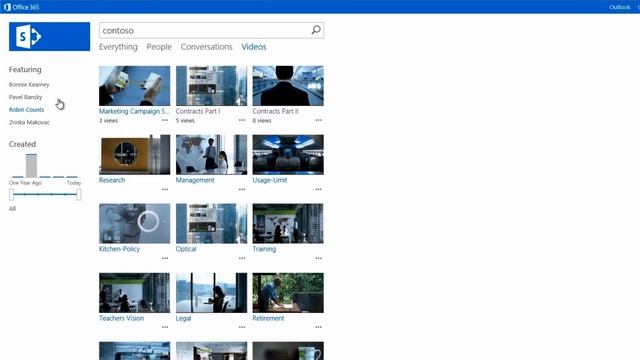Viewport: 640px width, 360px height.
Task: Click right handle of Created slider
Action: click(78, 194)
